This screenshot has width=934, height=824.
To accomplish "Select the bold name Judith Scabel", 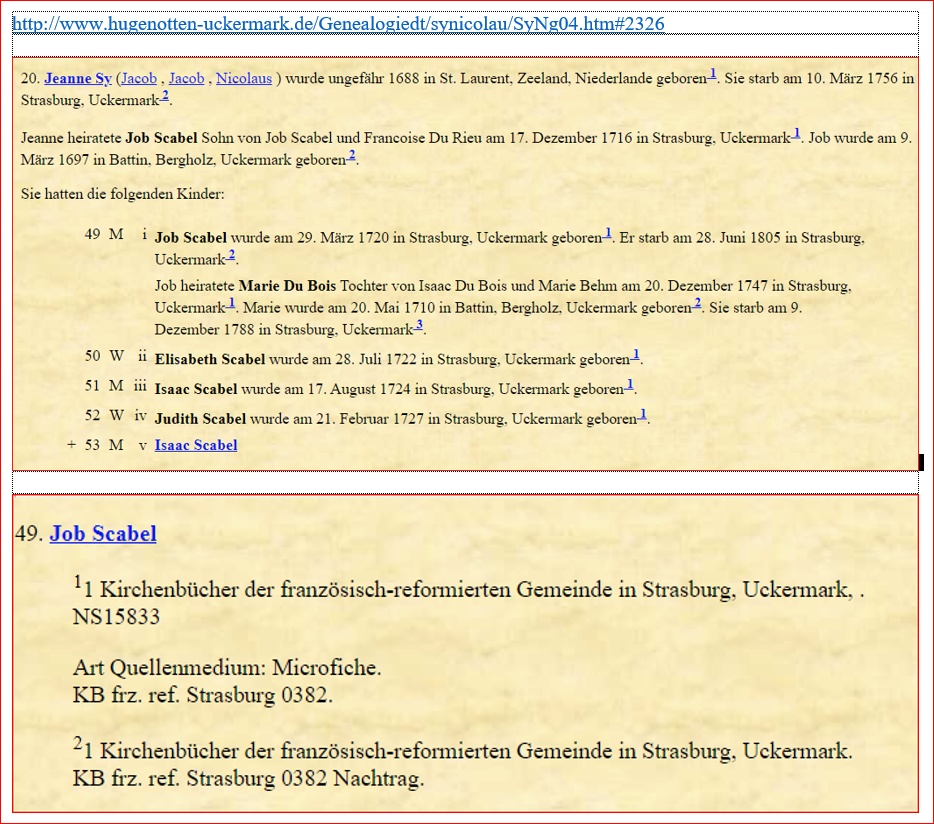I will click(200, 419).
